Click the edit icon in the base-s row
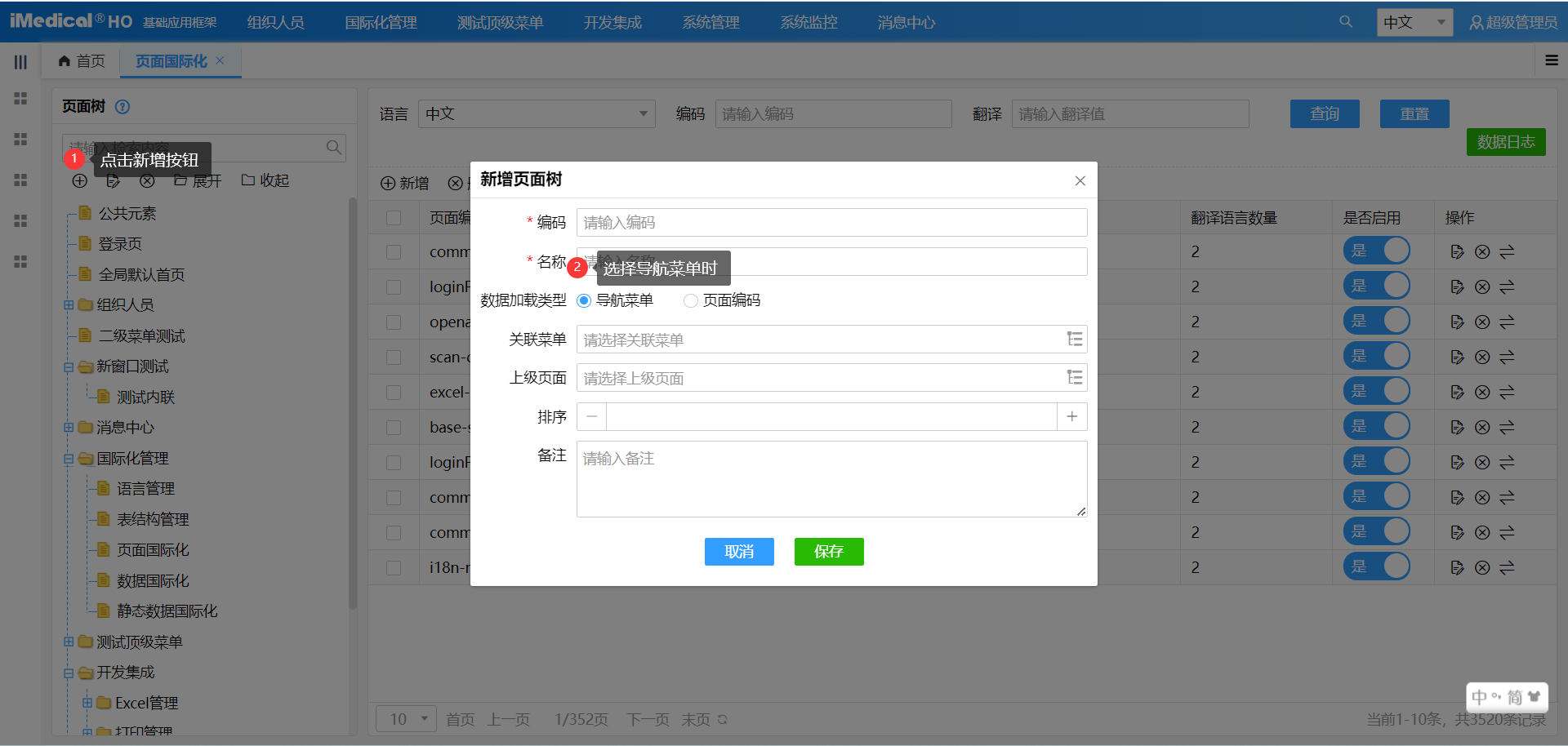Viewport: 1568px width, 746px height. click(x=1457, y=427)
